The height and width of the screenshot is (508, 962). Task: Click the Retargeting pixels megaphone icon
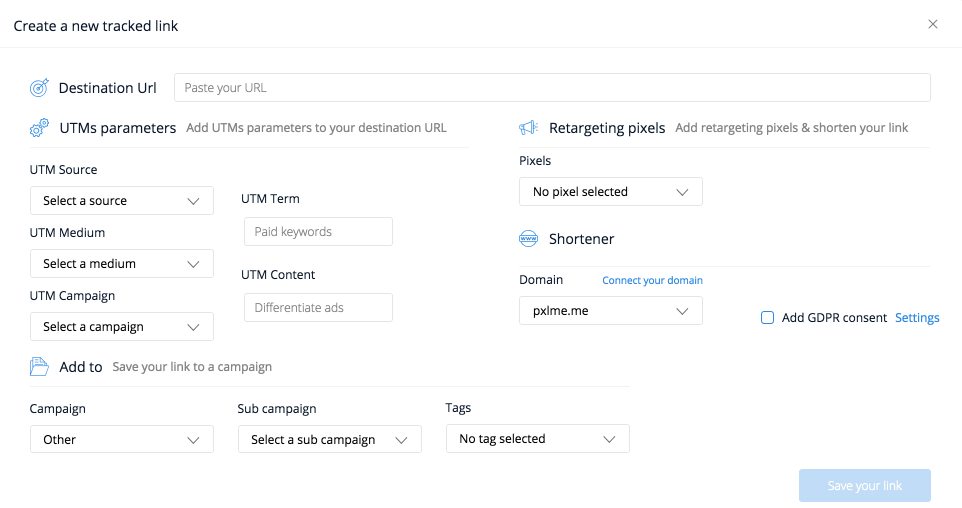pyautogui.click(x=529, y=128)
